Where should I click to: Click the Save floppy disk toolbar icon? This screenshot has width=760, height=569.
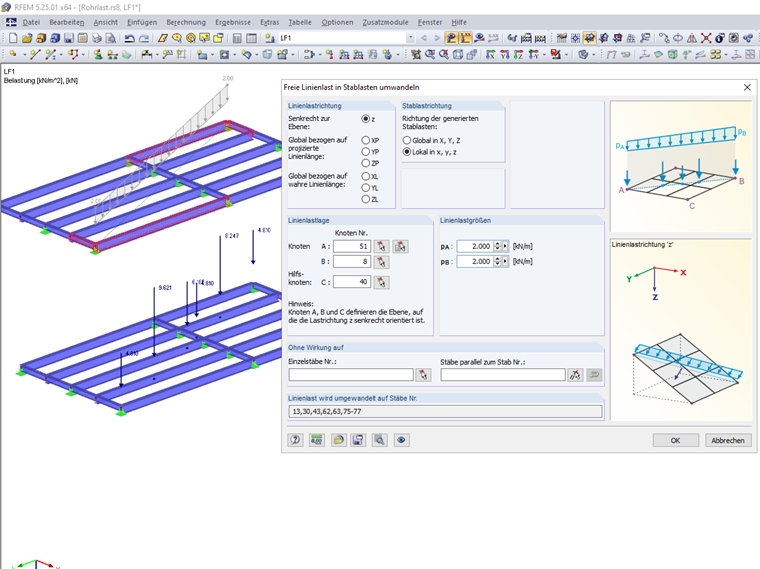click(69, 38)
